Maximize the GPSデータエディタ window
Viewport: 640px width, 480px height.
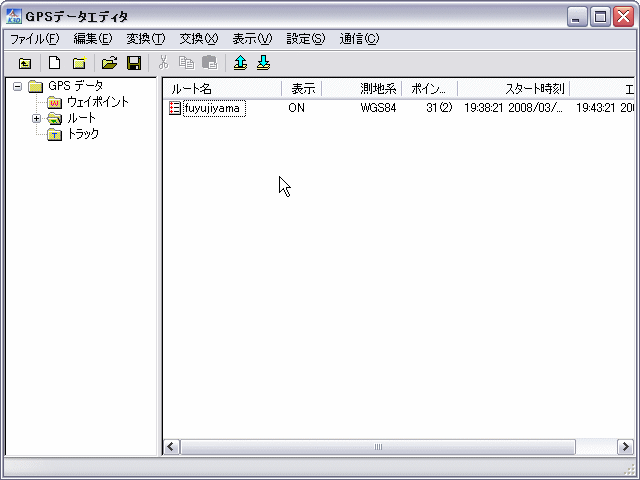600,17
